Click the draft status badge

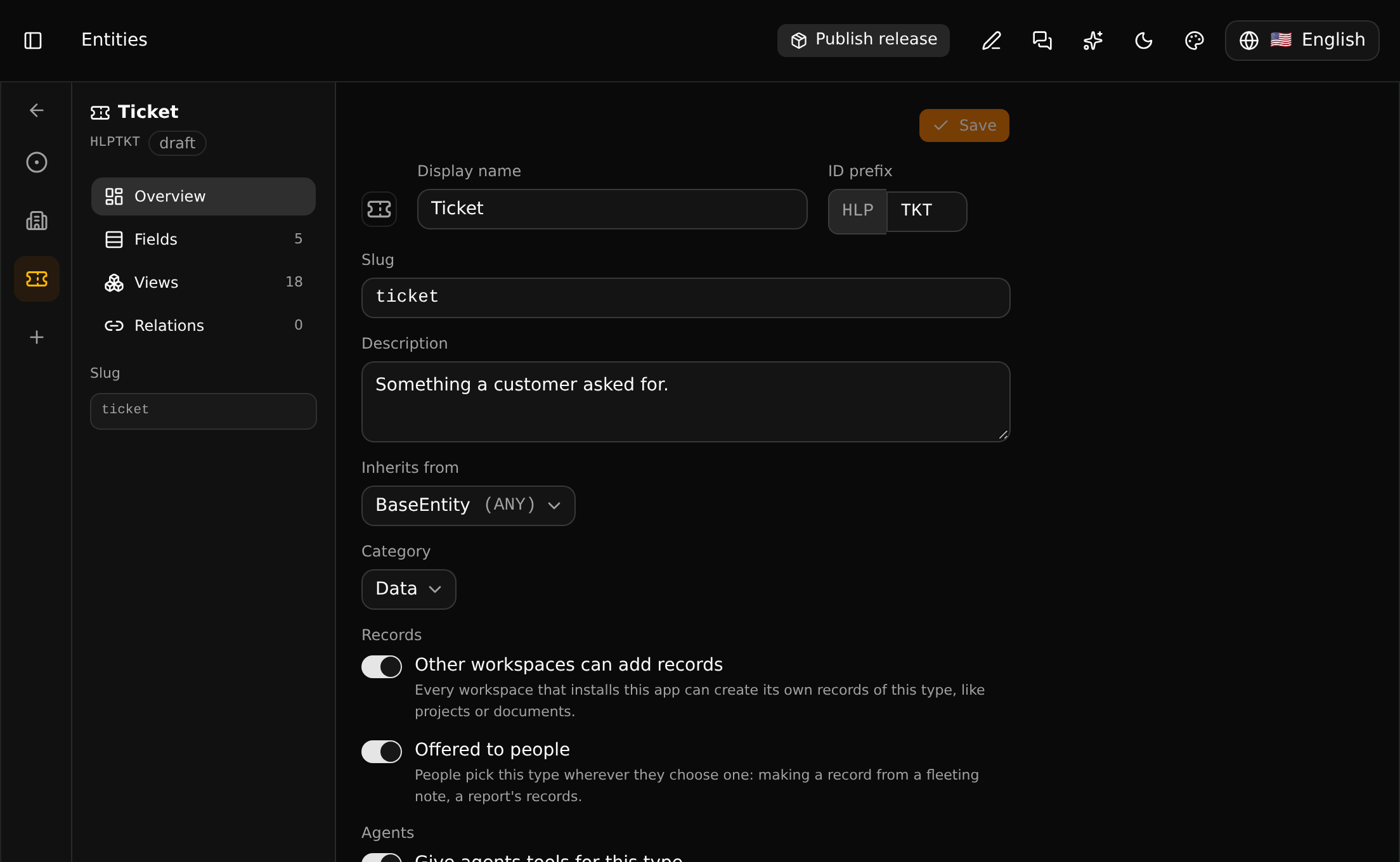178,143
